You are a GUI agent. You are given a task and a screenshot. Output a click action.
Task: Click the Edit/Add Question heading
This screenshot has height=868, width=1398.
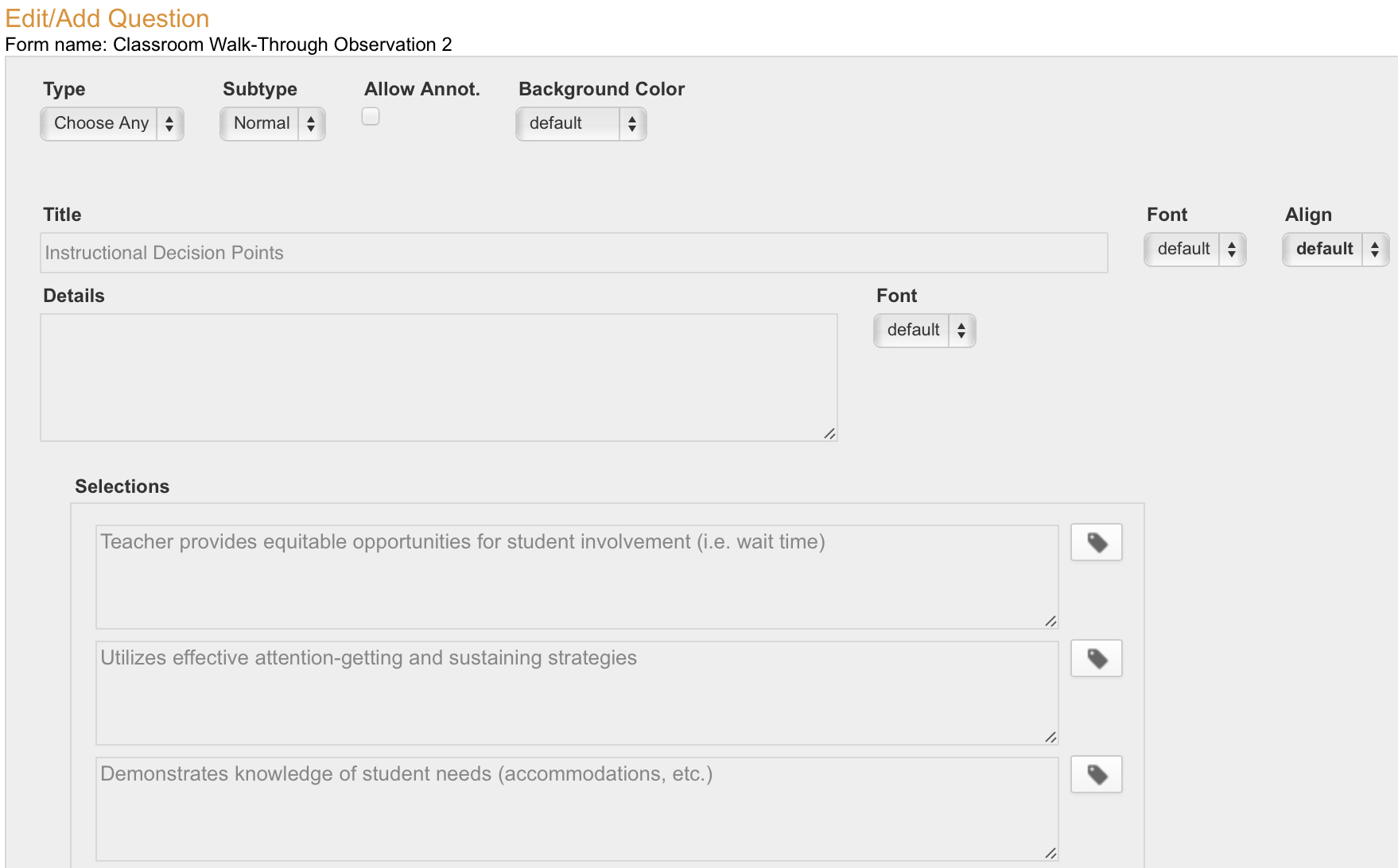[x=107, y=17]
